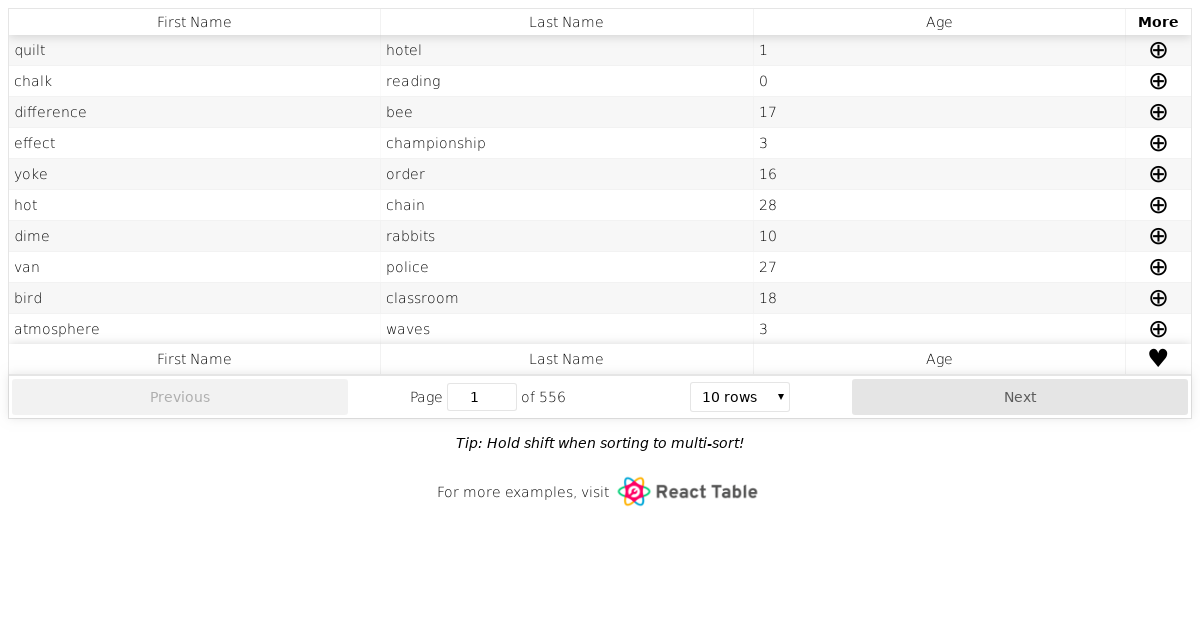Expand the row for quilt hotel
Image resolution: width=1200 pixels, height=630 pixels.
[x=1158, y=50]
